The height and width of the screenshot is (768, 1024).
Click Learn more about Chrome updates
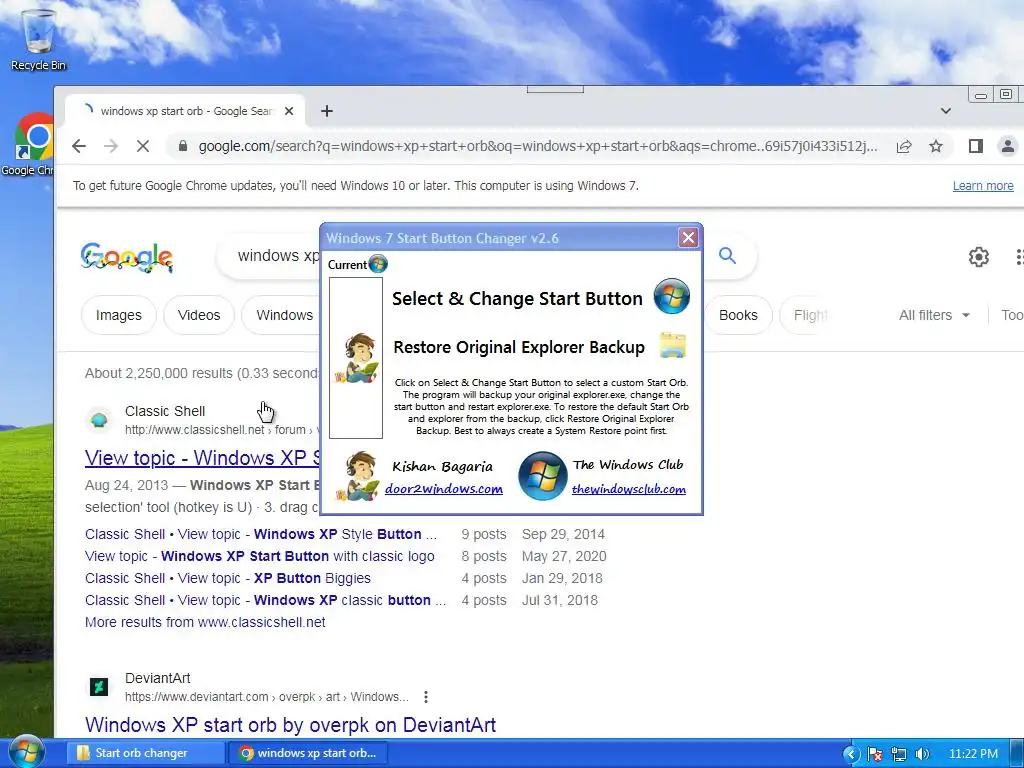coord(983,186)
